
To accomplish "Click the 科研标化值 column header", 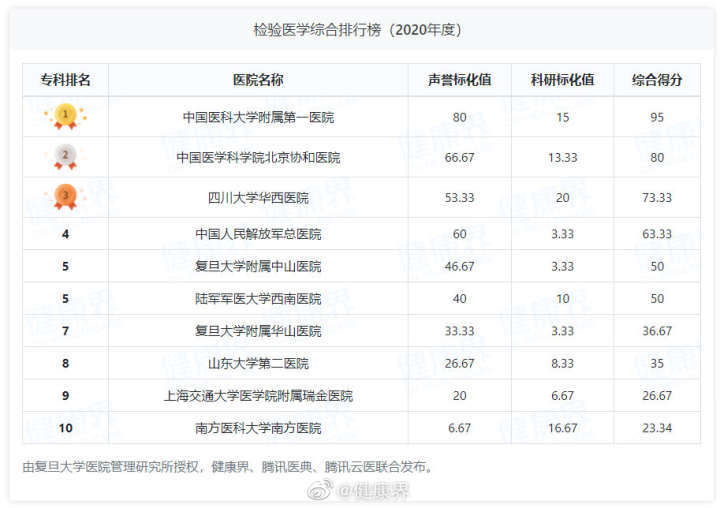I will 562,80.
